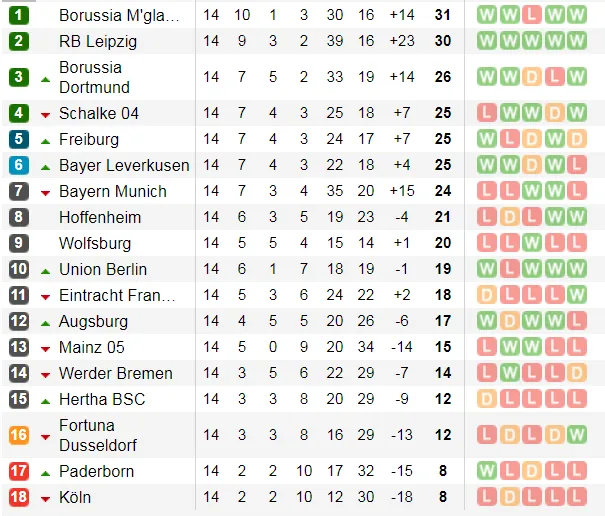605x516 pixels.
Task: Click the down arrow next to Köln
Action: tap(45, 498)
